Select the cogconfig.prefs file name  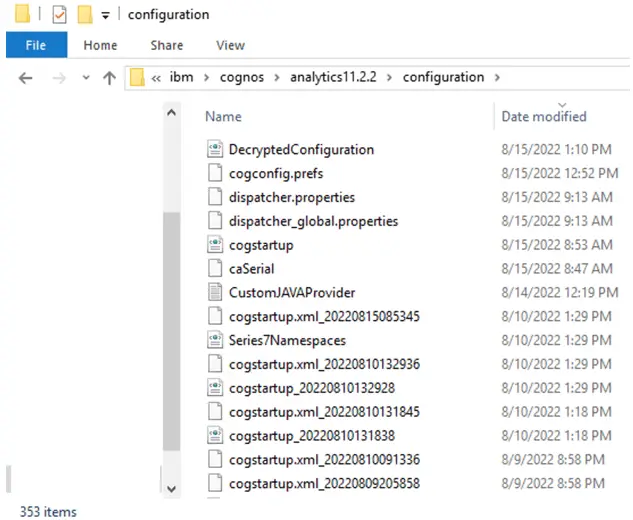(276, 173)
